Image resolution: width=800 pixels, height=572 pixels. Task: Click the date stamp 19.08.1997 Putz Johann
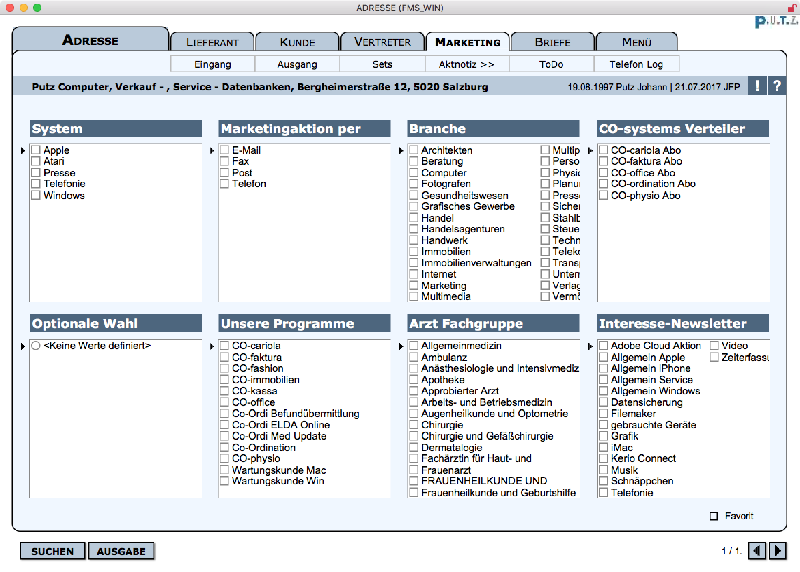point(617,87)
